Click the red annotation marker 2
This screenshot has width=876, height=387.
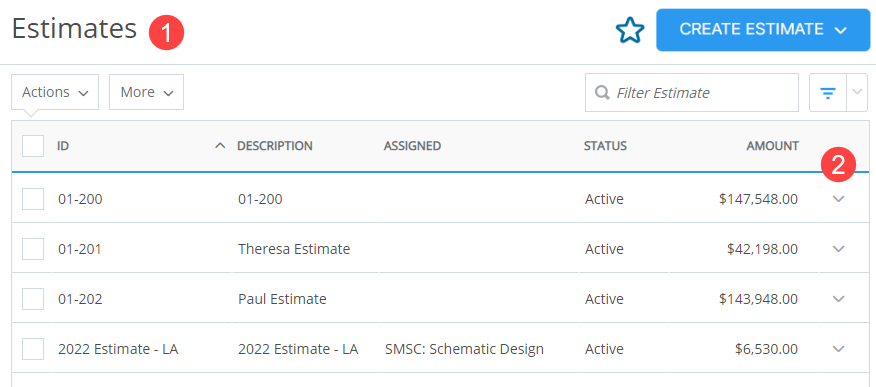point(839,164)
